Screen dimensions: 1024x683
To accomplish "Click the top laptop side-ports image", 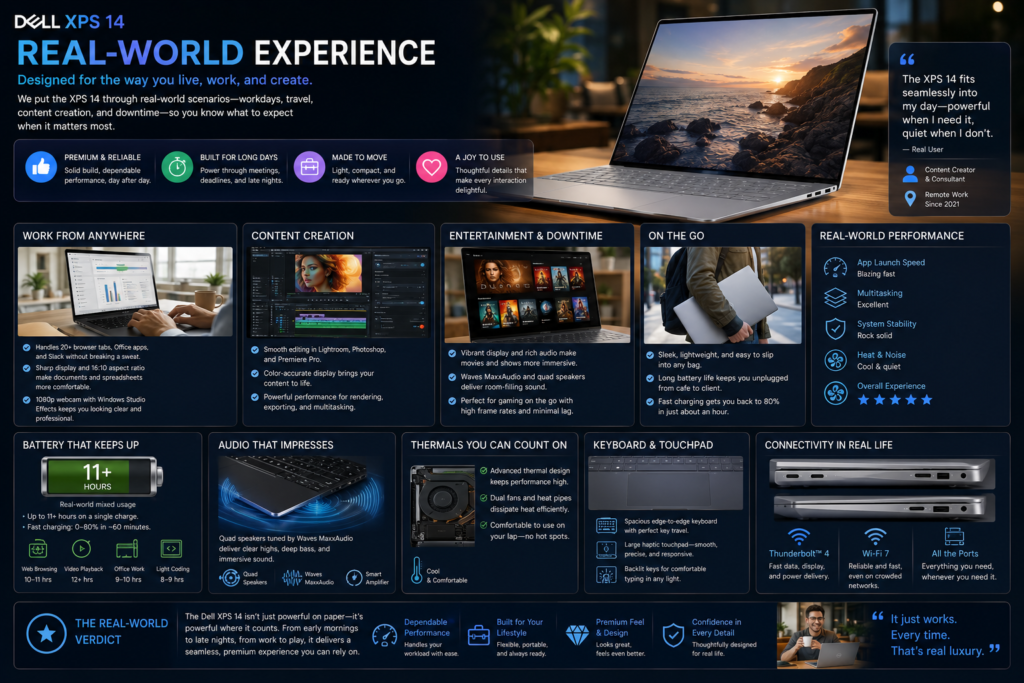I will coord(882,473).
